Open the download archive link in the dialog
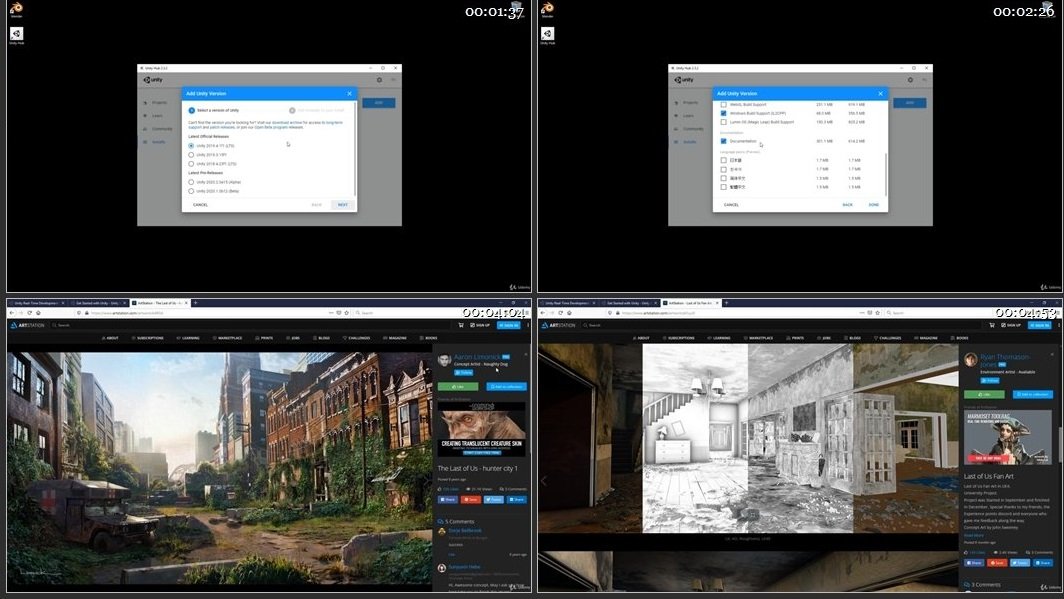This screenshot has width=1064, height=599. click(287, 123)
